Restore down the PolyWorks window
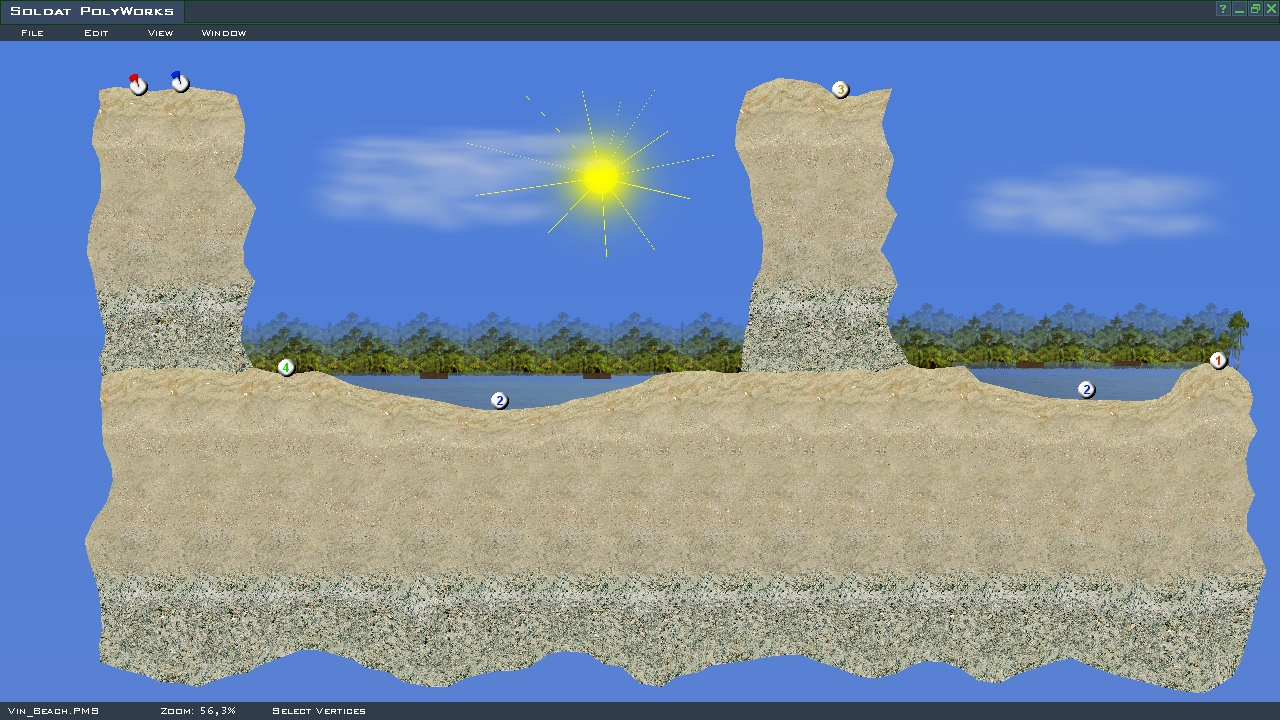The image size is (1280, 720). 1255,9
